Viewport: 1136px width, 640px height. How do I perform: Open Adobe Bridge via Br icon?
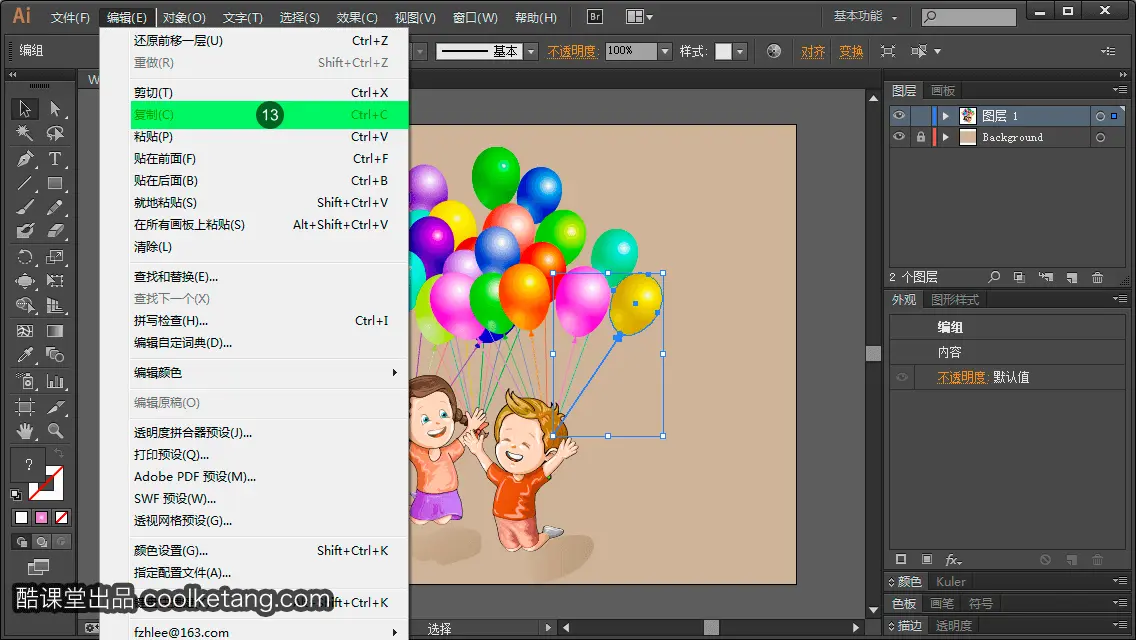click(595, 17)
